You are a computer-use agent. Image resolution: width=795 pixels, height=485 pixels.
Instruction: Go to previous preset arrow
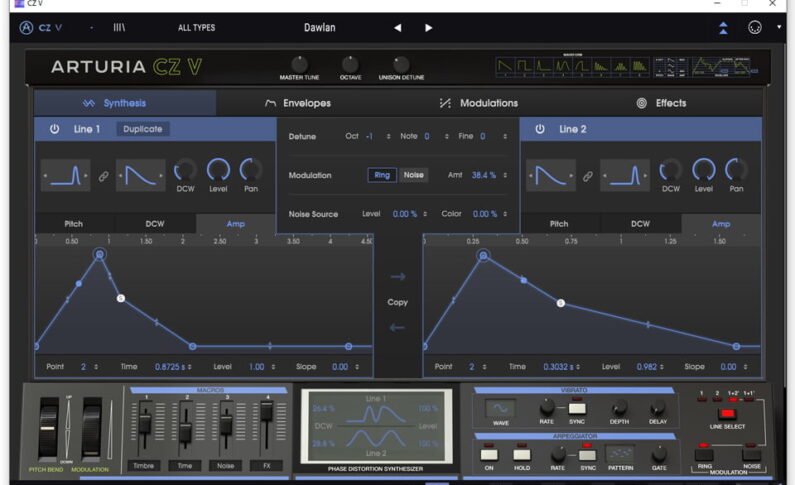point(398,28)
